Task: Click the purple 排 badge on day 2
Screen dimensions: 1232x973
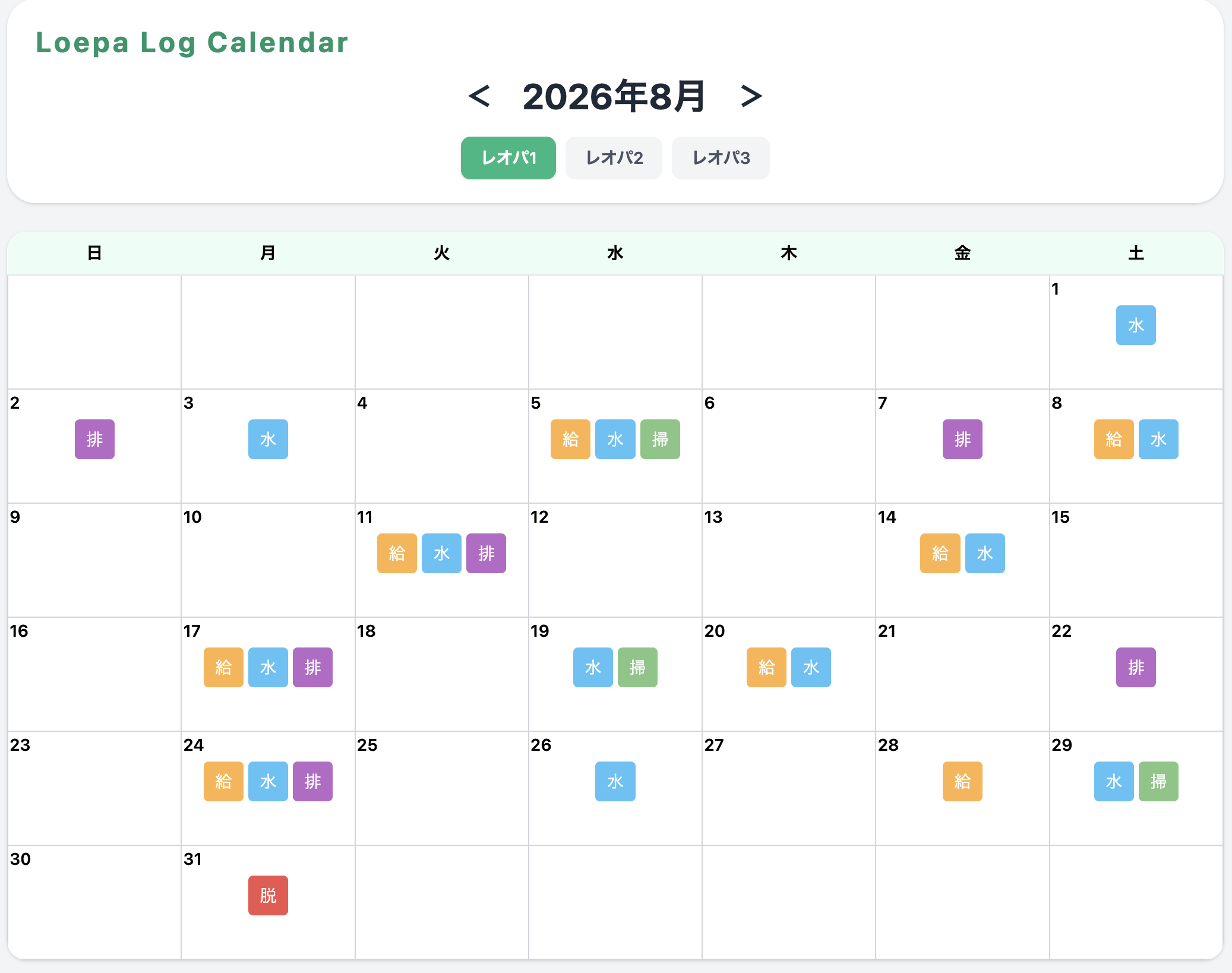Action: (x=94, y=439)
